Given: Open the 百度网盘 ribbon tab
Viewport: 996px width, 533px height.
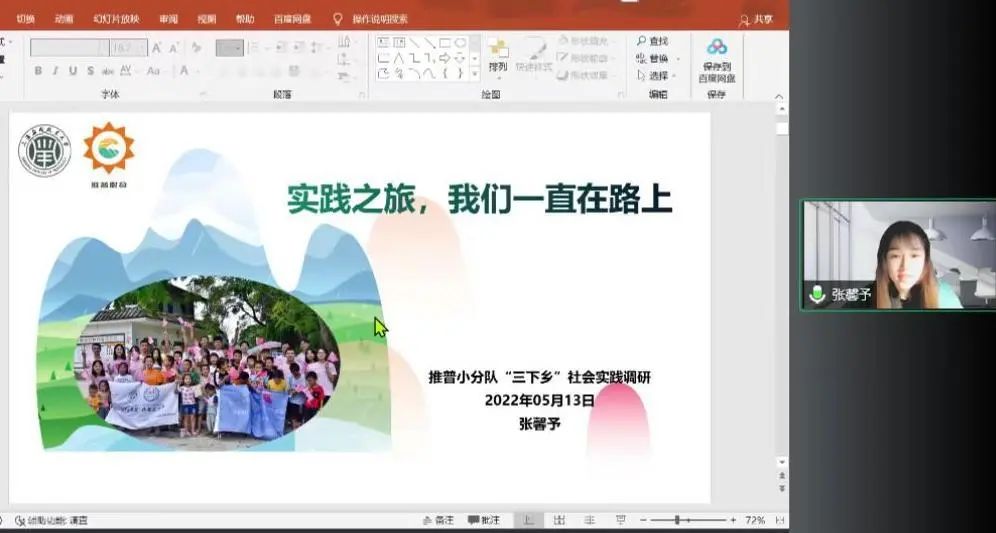Looking at the screenshot, I should click(x=292, y=19).
